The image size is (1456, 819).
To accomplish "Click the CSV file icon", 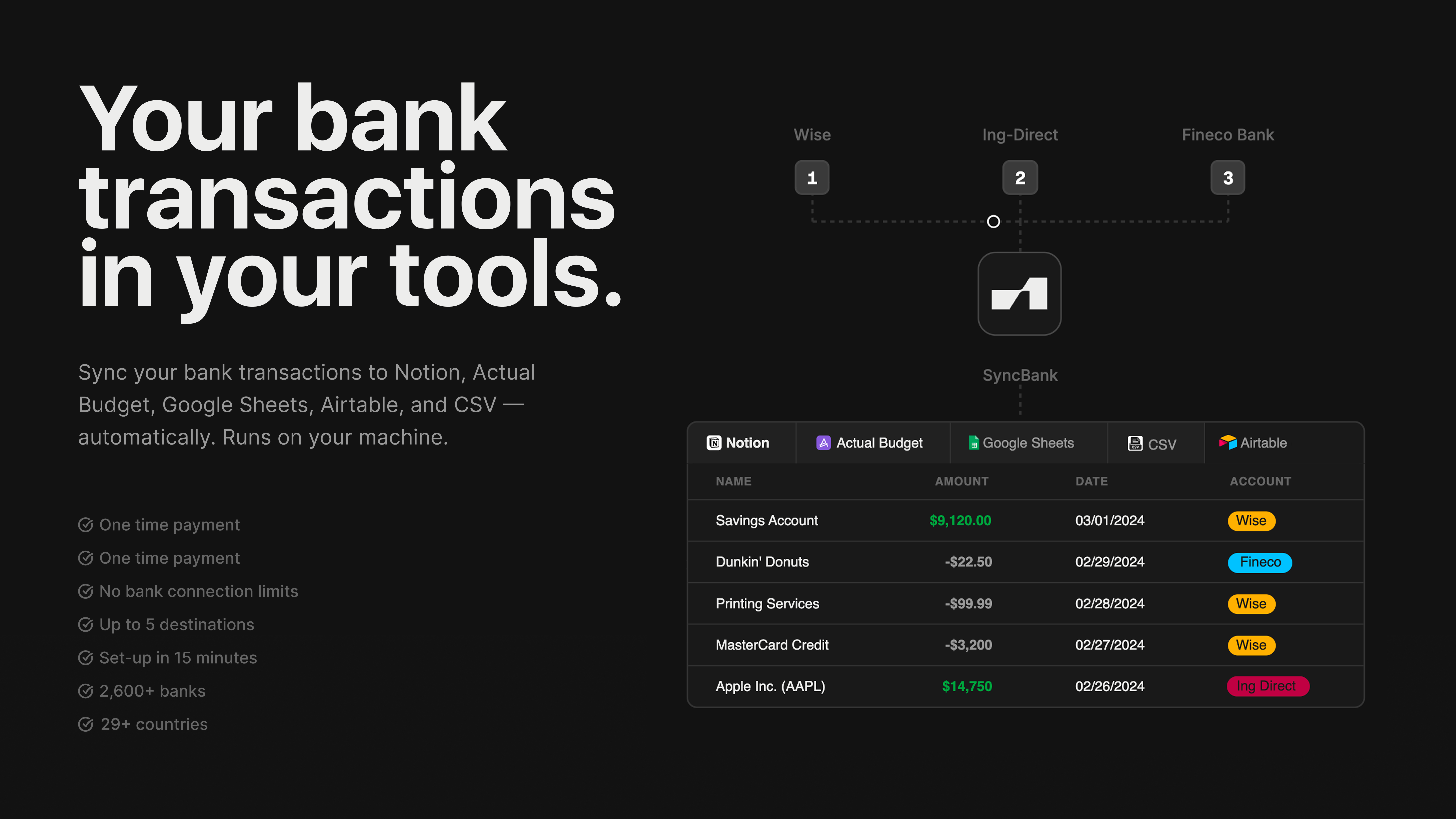I will (1135, 443).
